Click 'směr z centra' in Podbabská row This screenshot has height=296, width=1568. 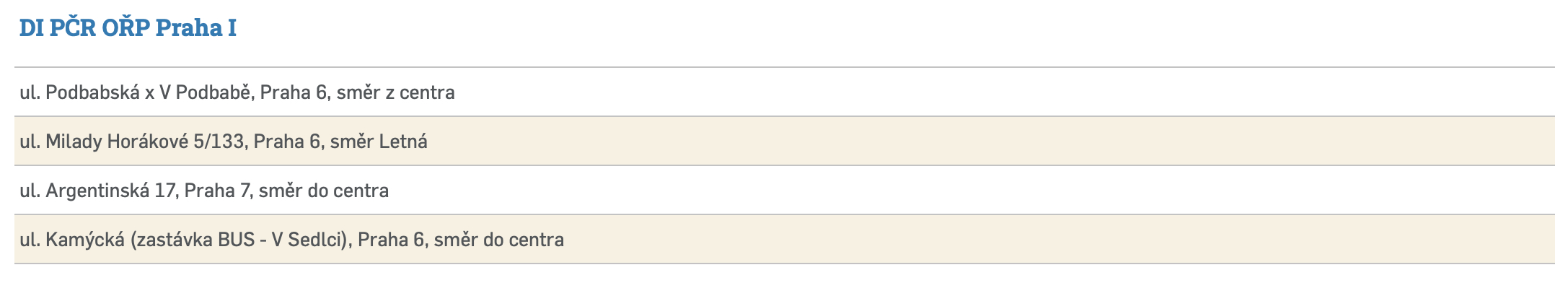click(396, 92)
